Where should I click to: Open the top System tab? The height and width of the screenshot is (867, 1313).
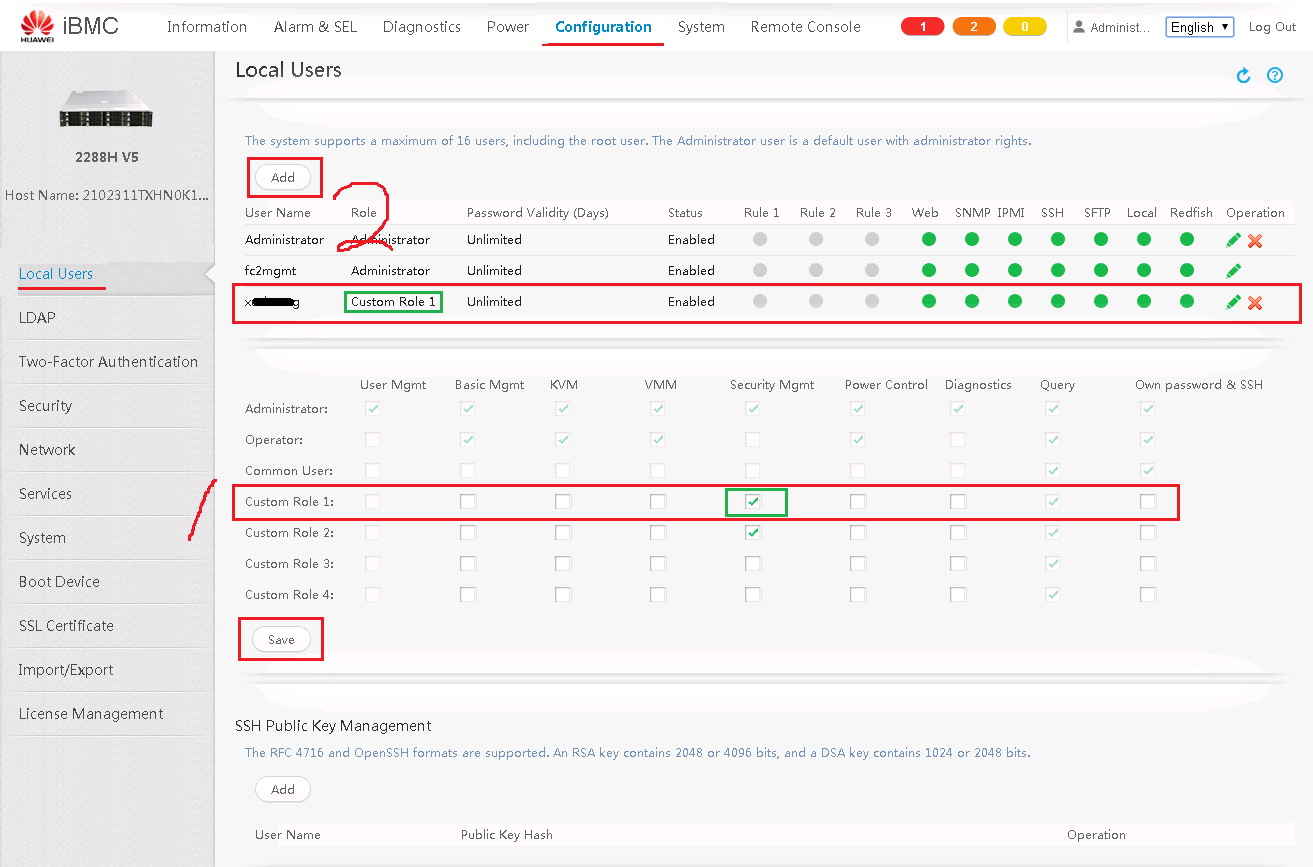[701, 27]
